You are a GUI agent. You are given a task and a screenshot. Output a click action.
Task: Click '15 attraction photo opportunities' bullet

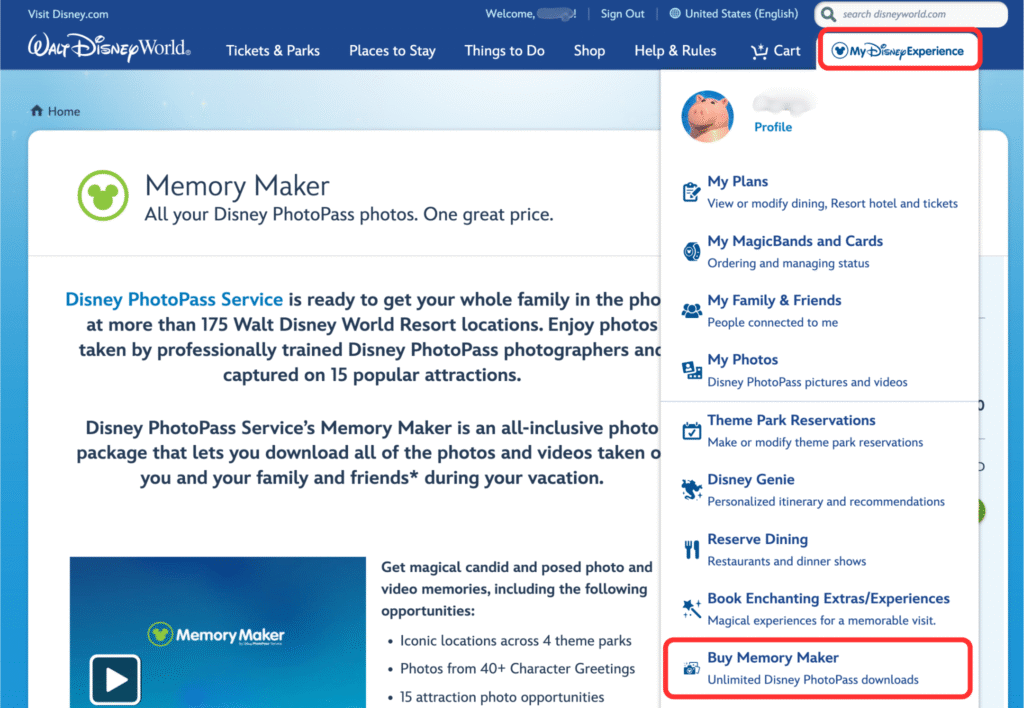502,697
